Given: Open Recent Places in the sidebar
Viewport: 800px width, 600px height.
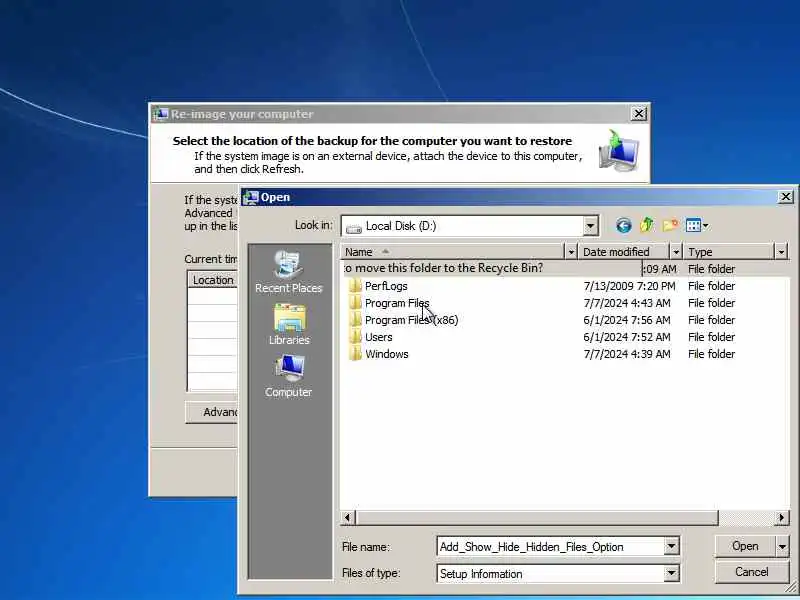Looking at the screenshot, I should click(x=289, y=272).
